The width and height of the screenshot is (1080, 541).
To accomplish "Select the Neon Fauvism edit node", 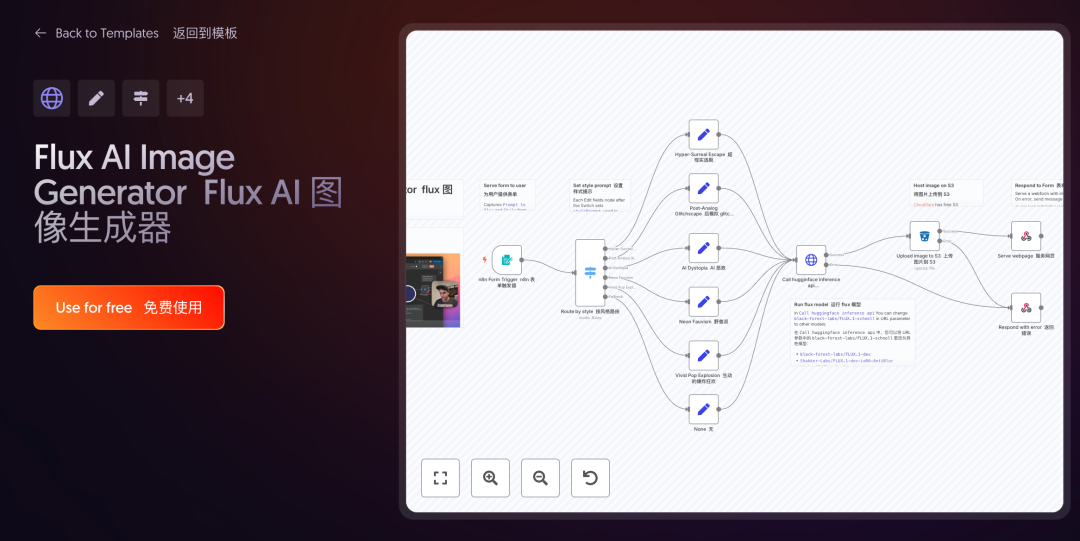I will 703,302.
